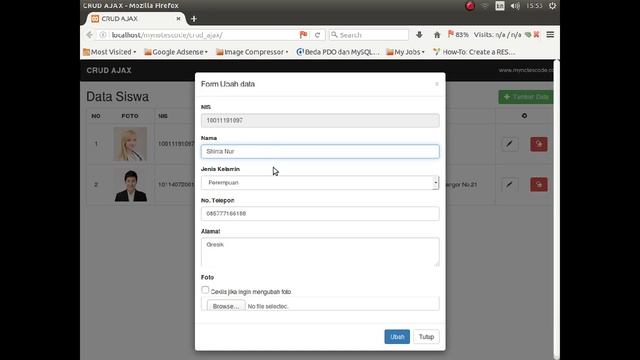Click the red delete button for row 1
This screenshot has width=640, height=360.
pos(539,144)
